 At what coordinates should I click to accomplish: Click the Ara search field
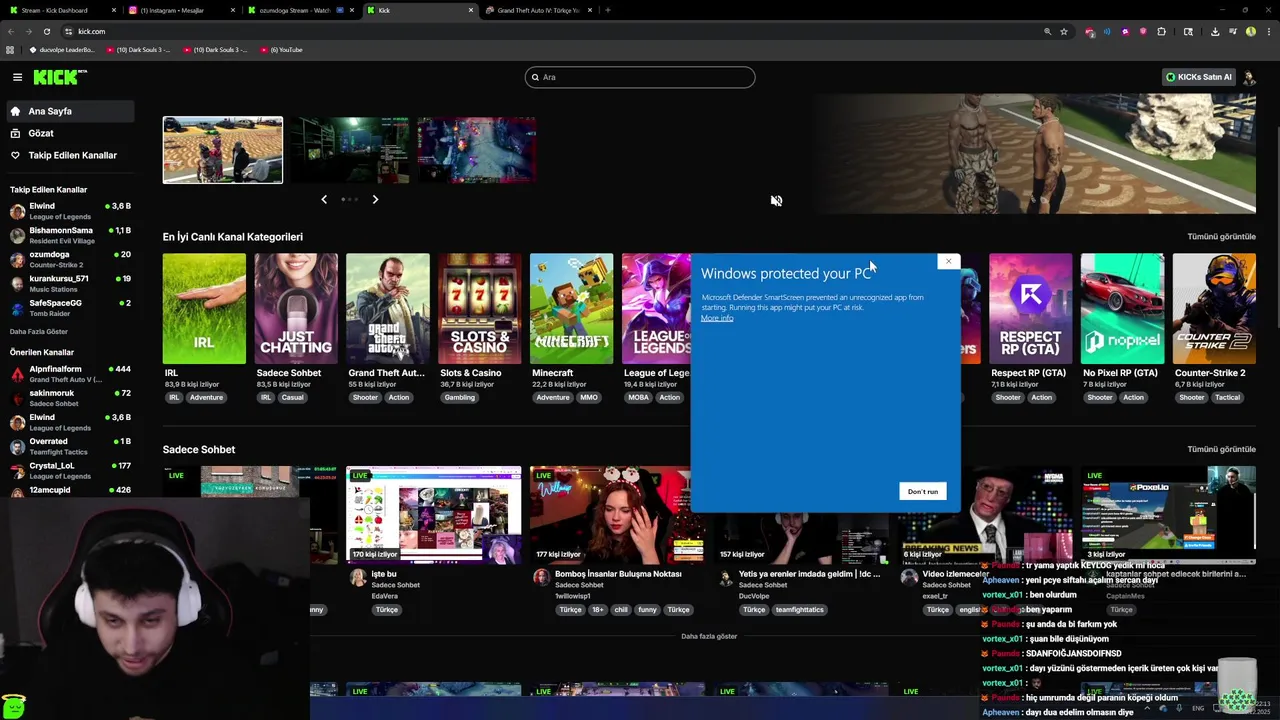coord(640,77)
